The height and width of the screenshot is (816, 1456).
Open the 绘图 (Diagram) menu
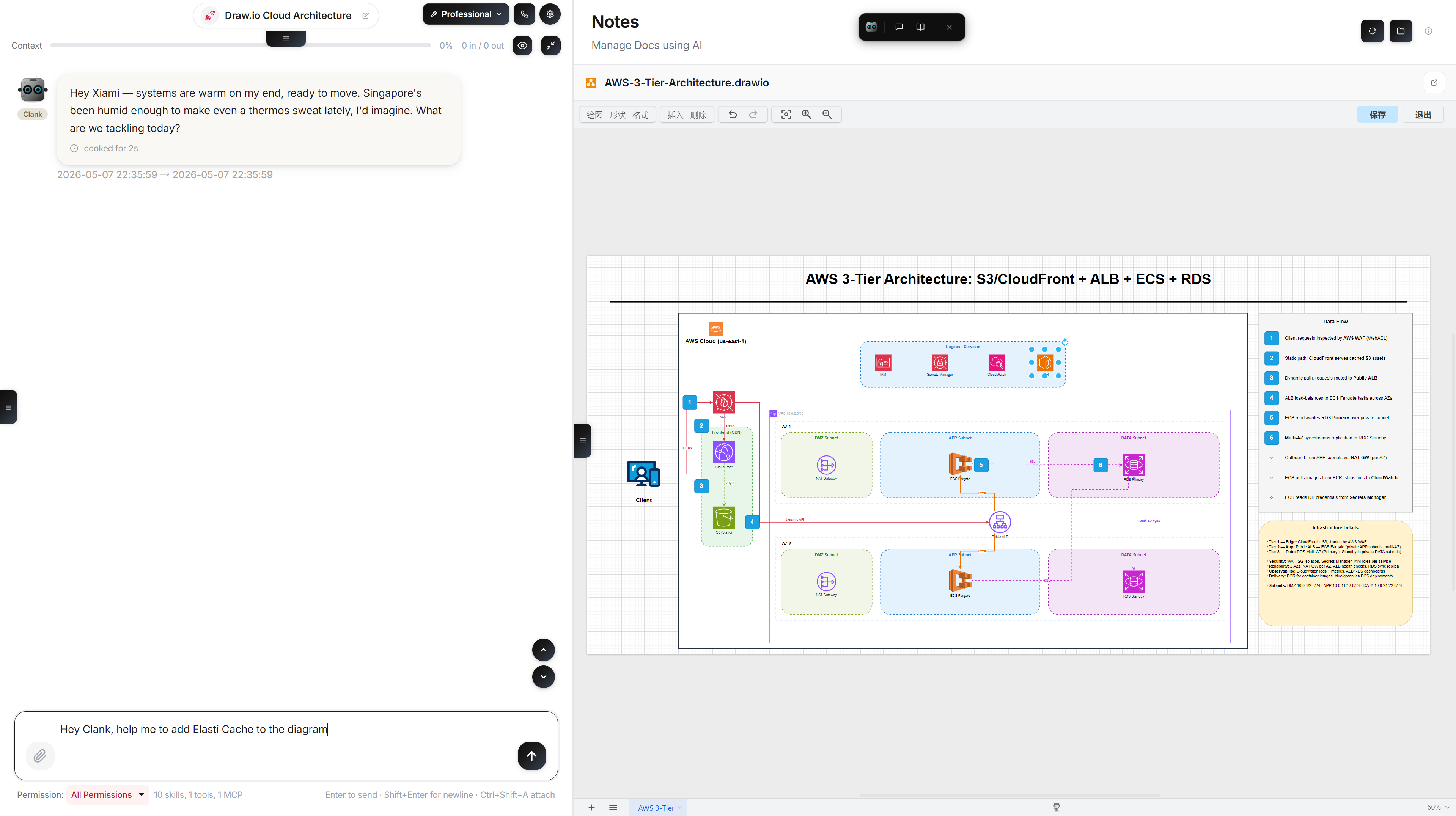pyautogui.click(x=594, y=115)
